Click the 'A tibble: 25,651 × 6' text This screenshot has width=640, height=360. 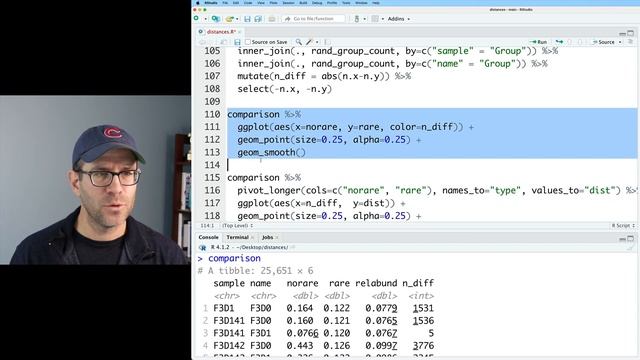(x=260, y=271)
